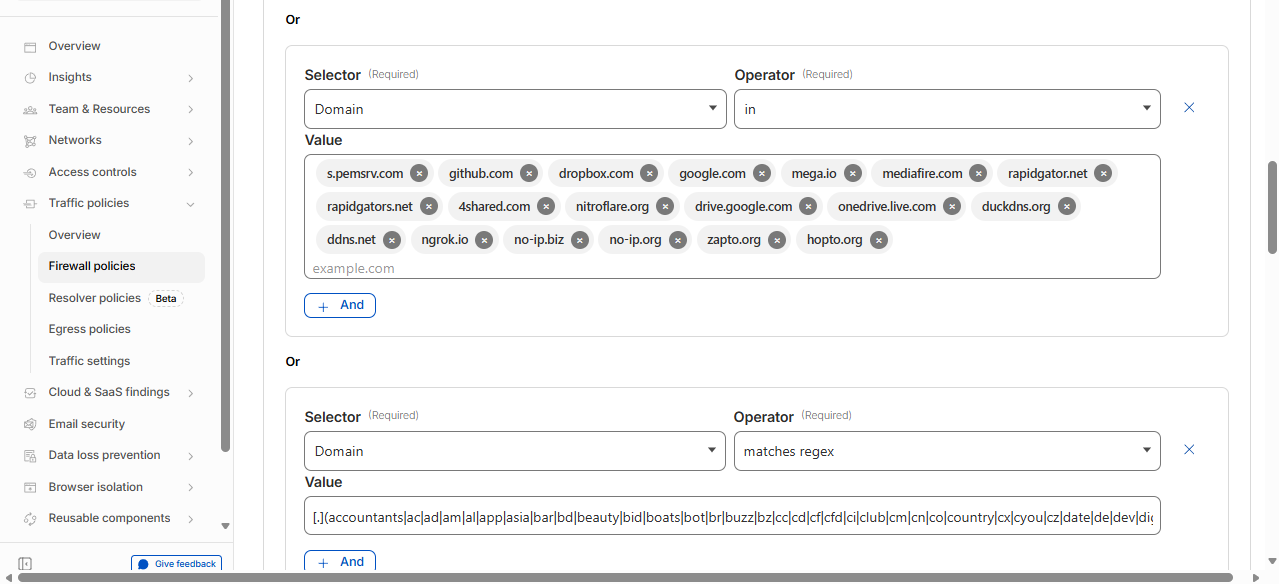Open Resolver policies Beta page
1279x584 pixels.
[95, 298]
